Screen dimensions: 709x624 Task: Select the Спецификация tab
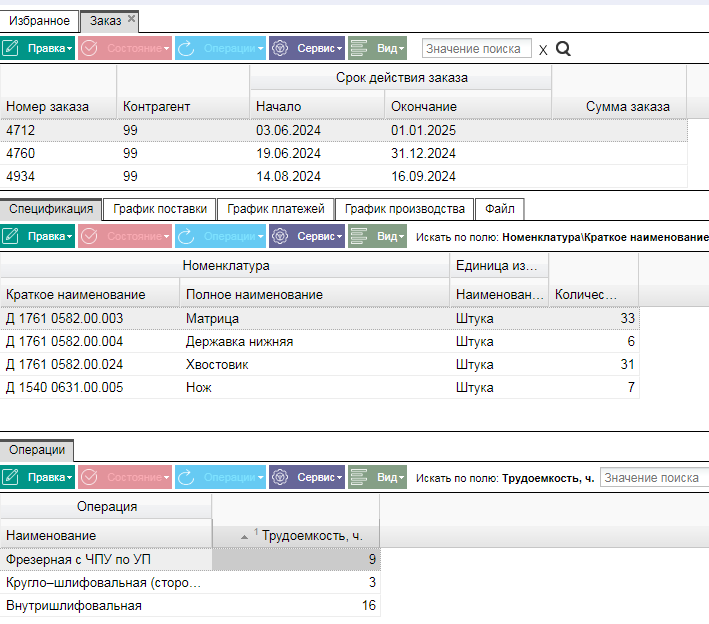[x=51, y=209]
